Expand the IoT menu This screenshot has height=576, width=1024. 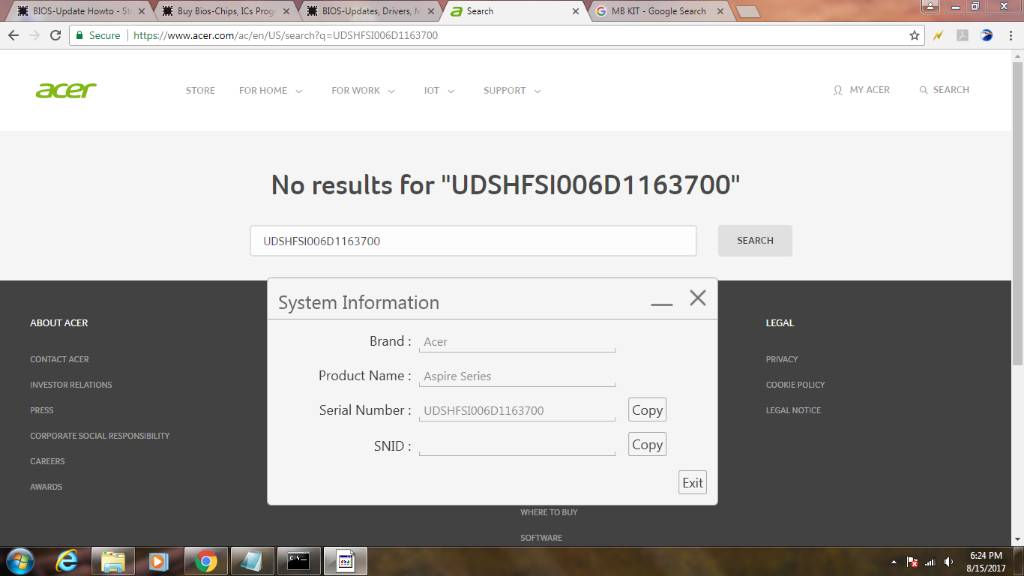coord(439,90)
